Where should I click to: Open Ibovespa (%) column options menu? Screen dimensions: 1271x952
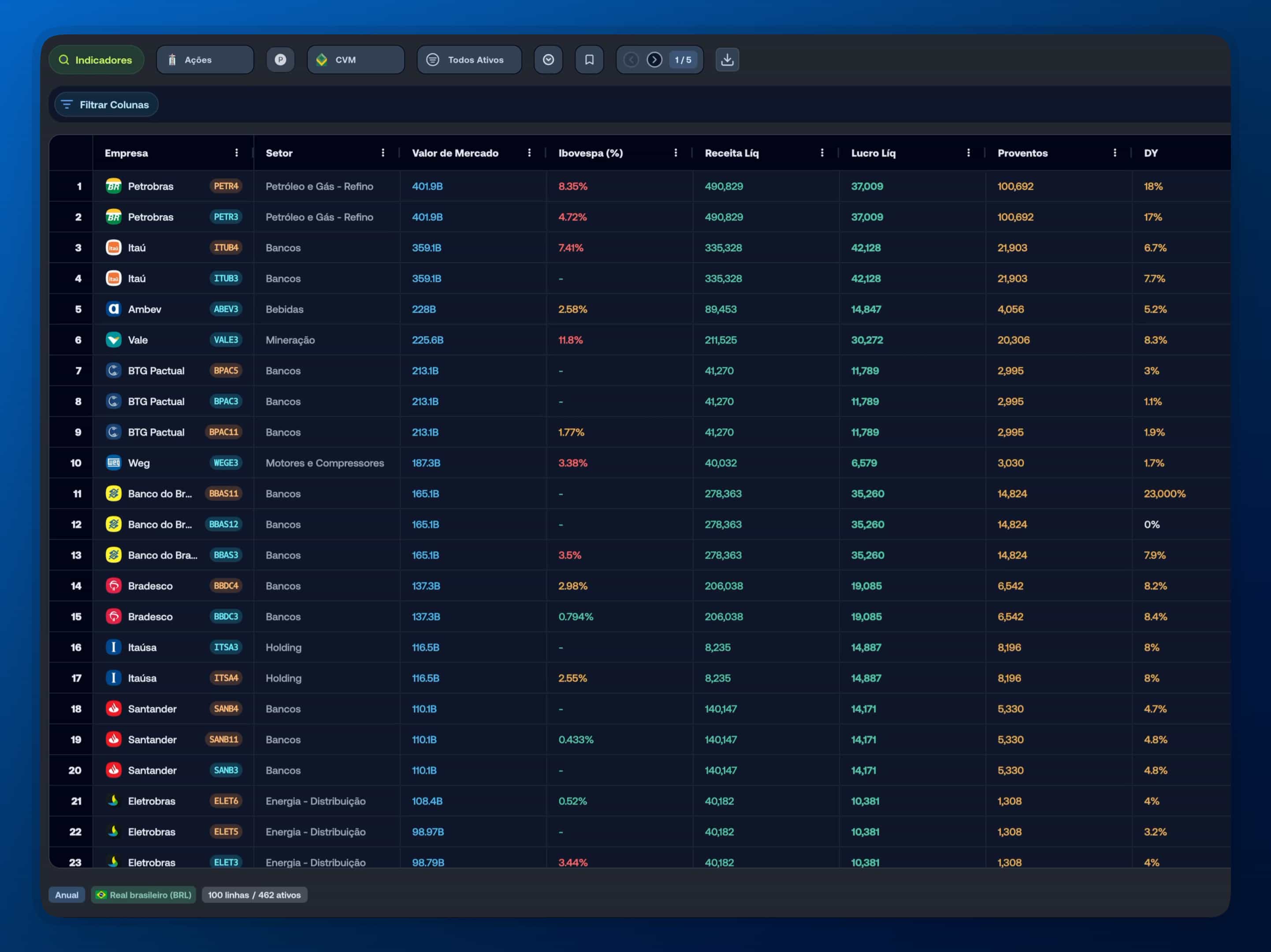click(676, 153)
